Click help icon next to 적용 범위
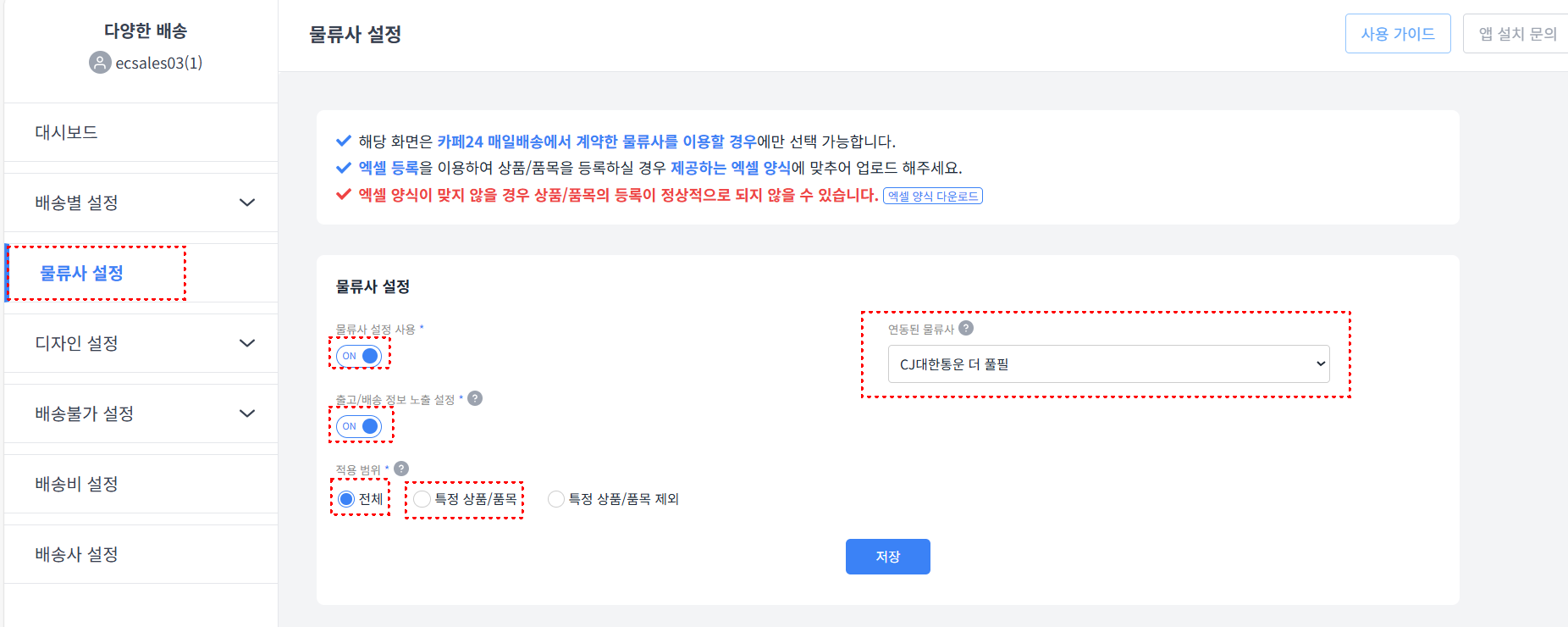The width and height of the screenshot is (1568, 627). [401, 469]
